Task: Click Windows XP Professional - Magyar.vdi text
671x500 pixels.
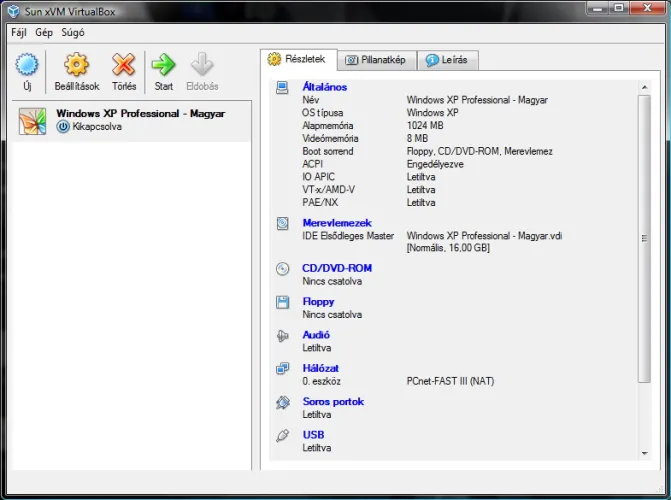Action: coord(484,236)
